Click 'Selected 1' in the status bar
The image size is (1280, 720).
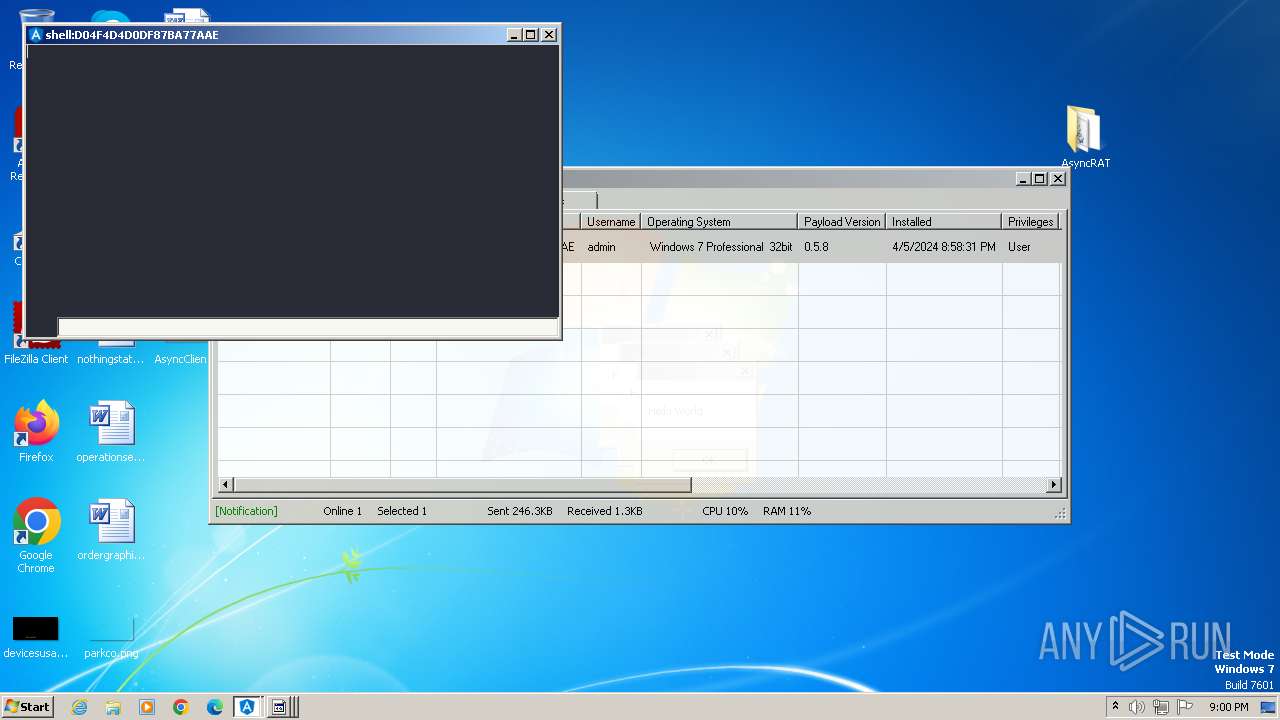coord(402,511)
